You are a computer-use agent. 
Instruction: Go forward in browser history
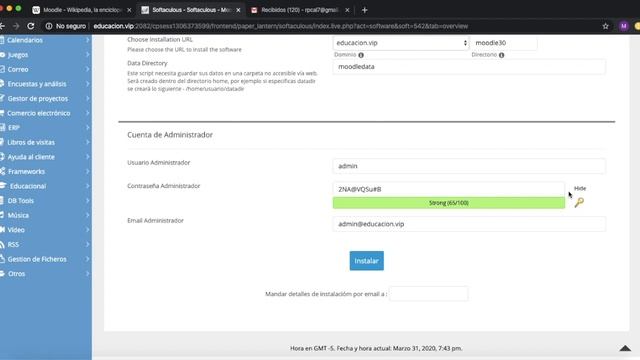[x=16, y=26]
